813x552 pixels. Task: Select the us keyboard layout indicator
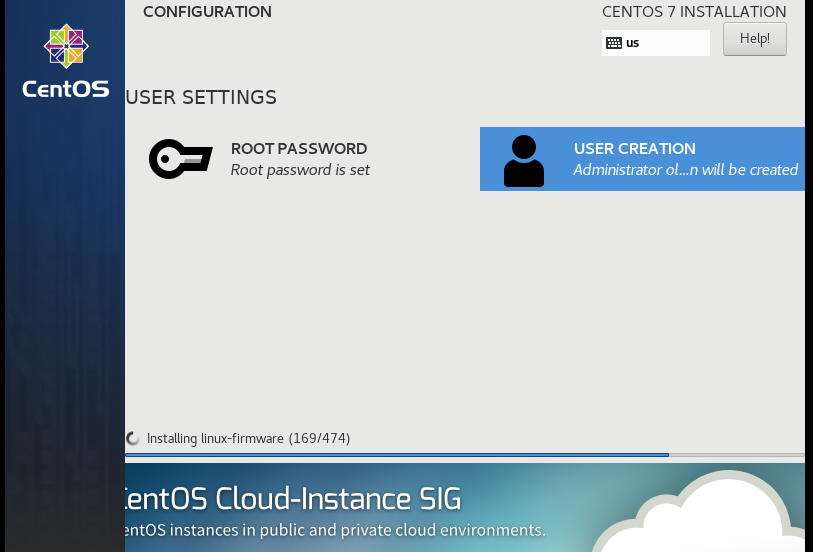pyautogui.click(x=655, y=43)
